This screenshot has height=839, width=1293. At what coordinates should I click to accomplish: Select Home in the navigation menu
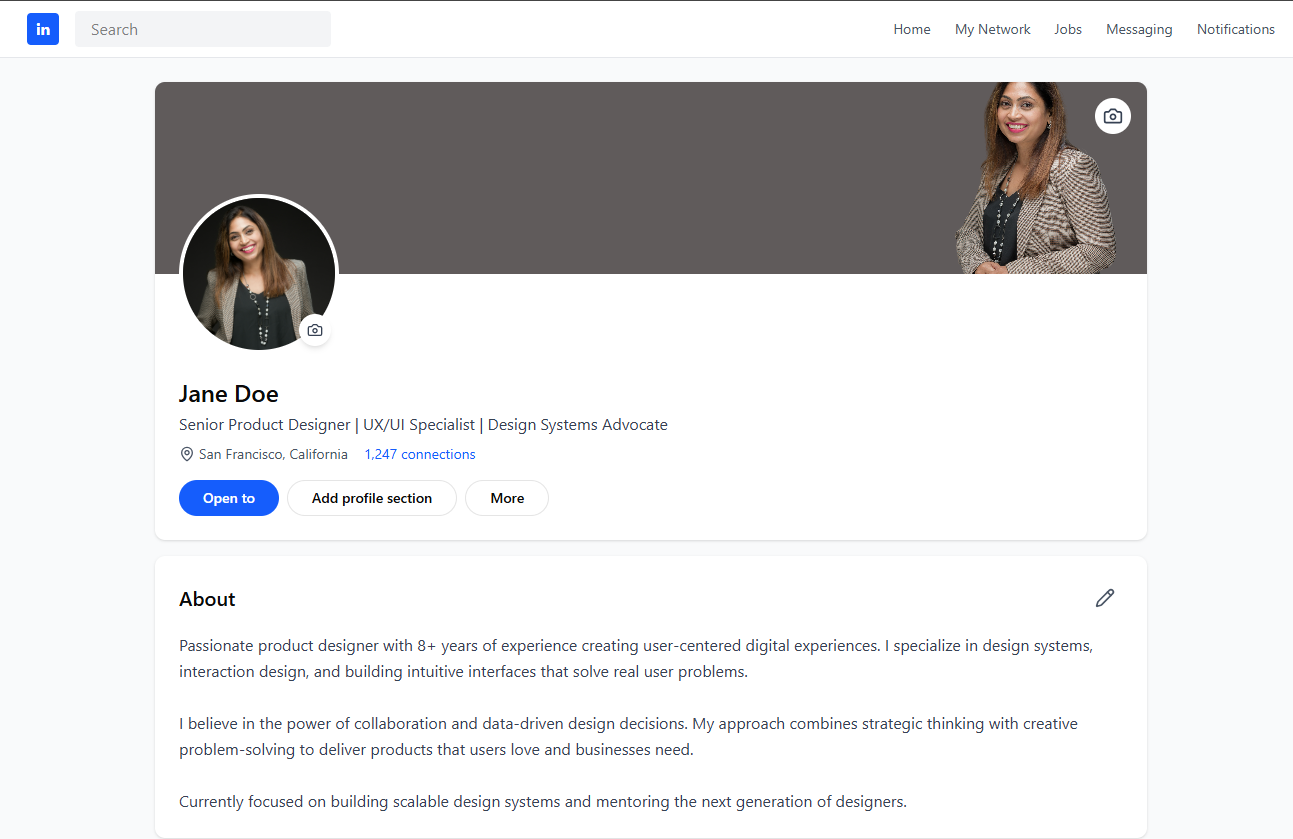point(911,29)
